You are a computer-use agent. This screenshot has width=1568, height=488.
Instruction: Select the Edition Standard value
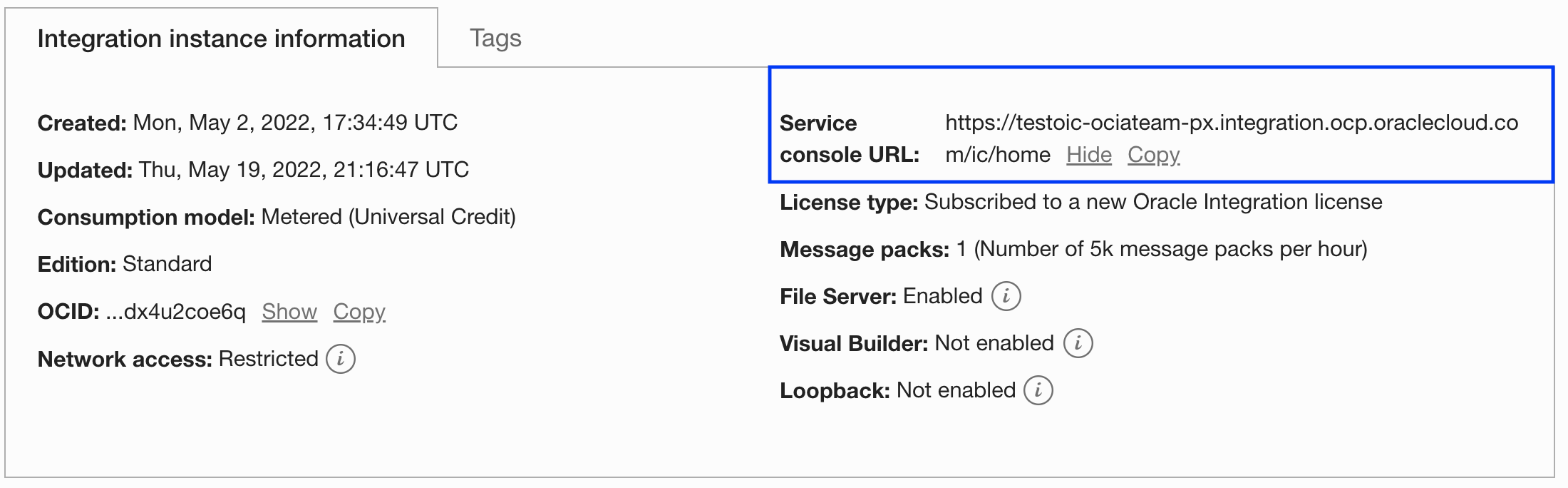tap(167, 264)
